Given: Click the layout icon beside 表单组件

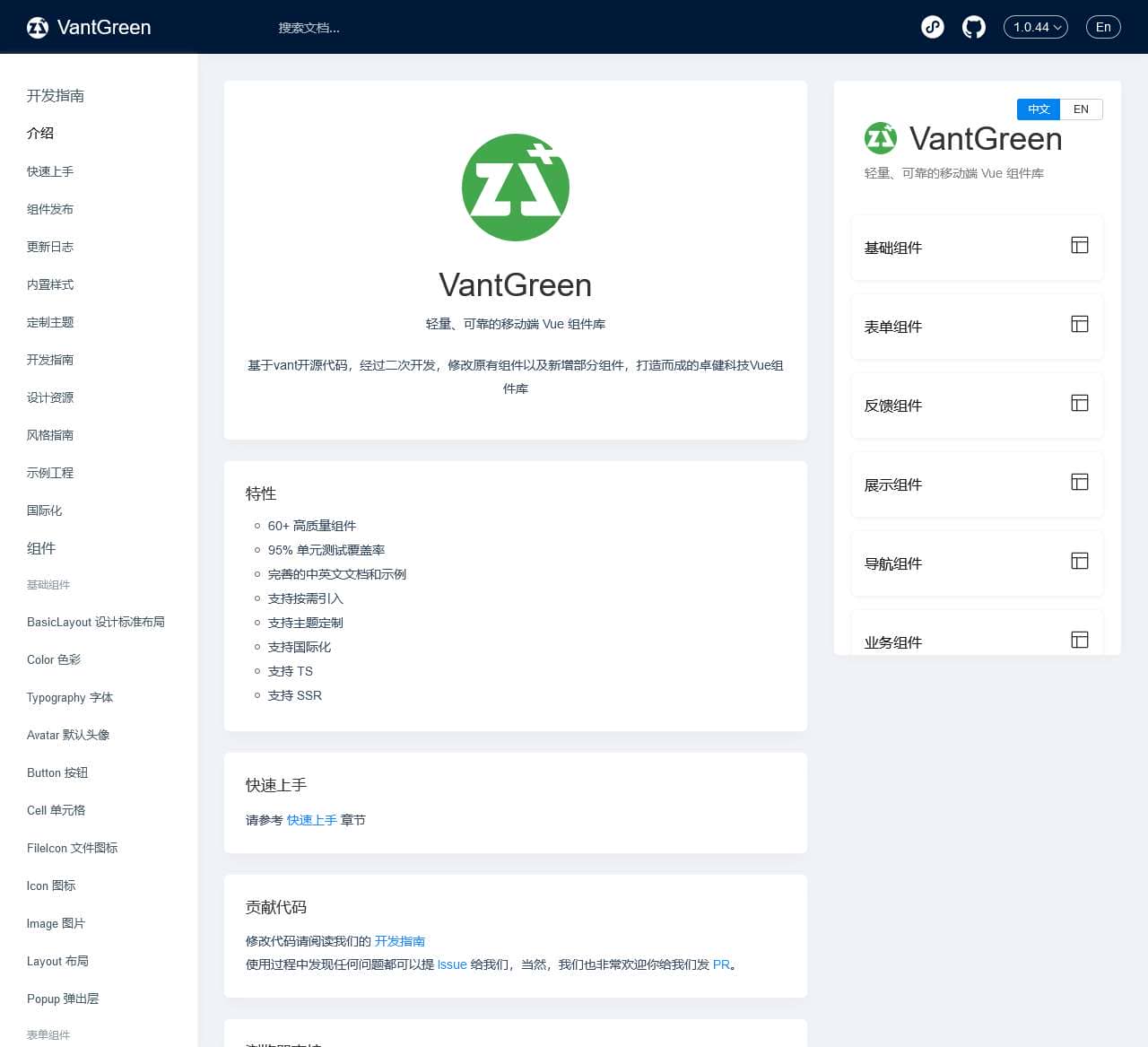Looking at the screenshot, I should [x=1080, y=324].
